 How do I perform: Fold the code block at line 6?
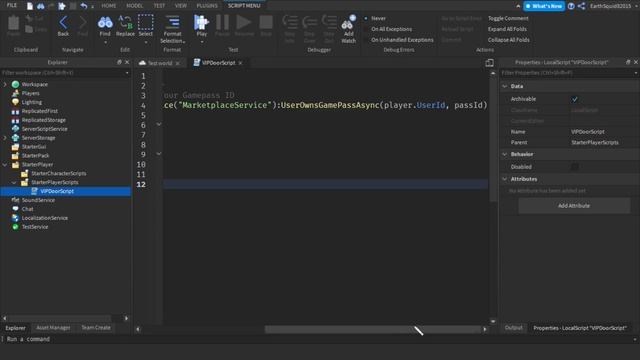[x=159, y=124]
